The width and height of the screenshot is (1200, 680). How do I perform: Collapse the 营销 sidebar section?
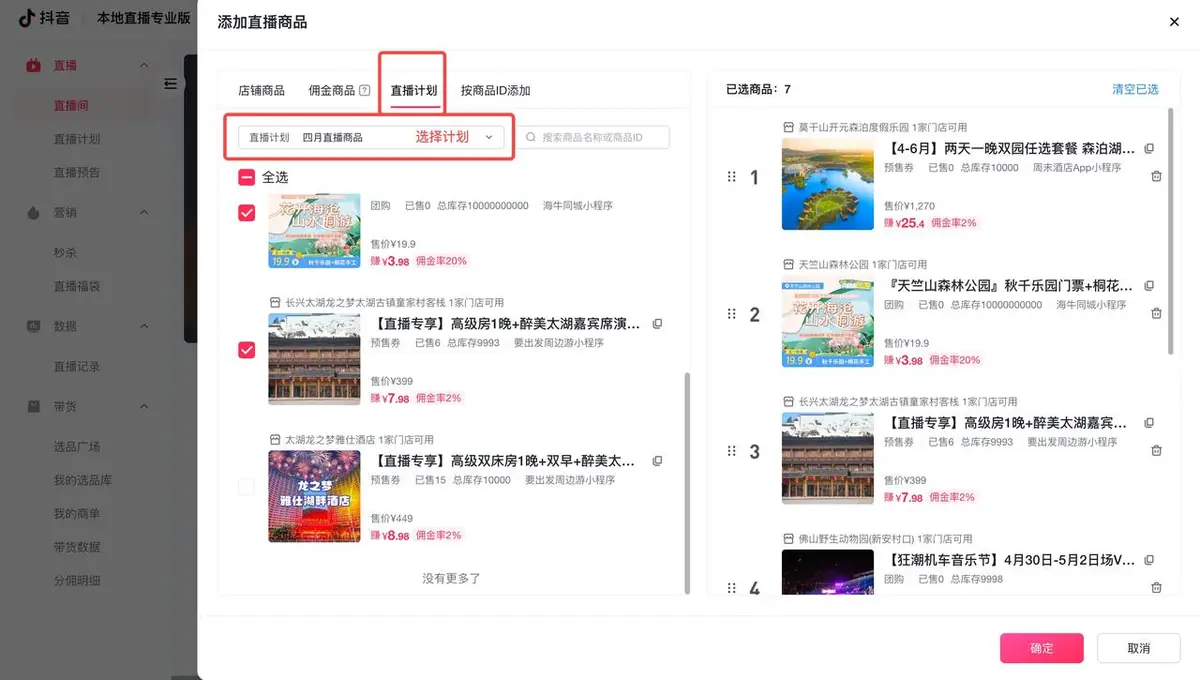pyautogui.click(x=143, y=213)
